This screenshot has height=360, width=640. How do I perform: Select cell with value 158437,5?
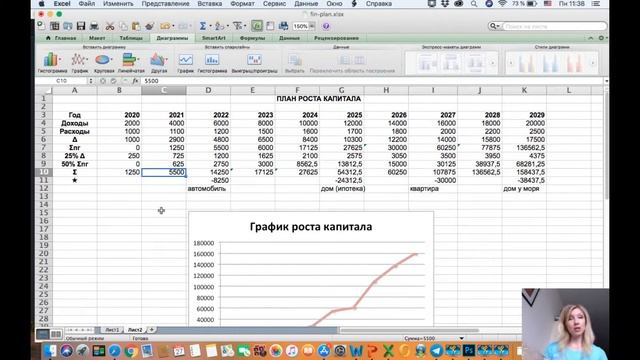524,172
